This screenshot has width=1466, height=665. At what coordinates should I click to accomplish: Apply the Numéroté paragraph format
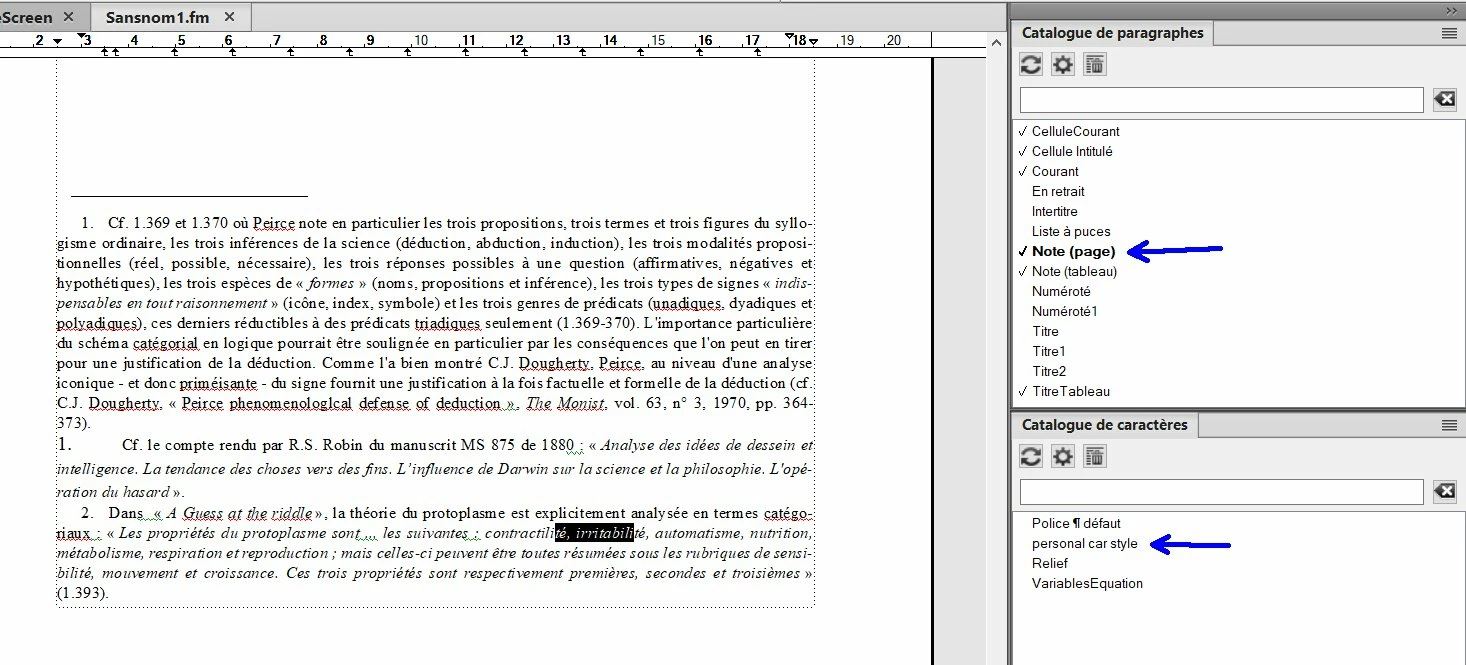coord(1060,291)
